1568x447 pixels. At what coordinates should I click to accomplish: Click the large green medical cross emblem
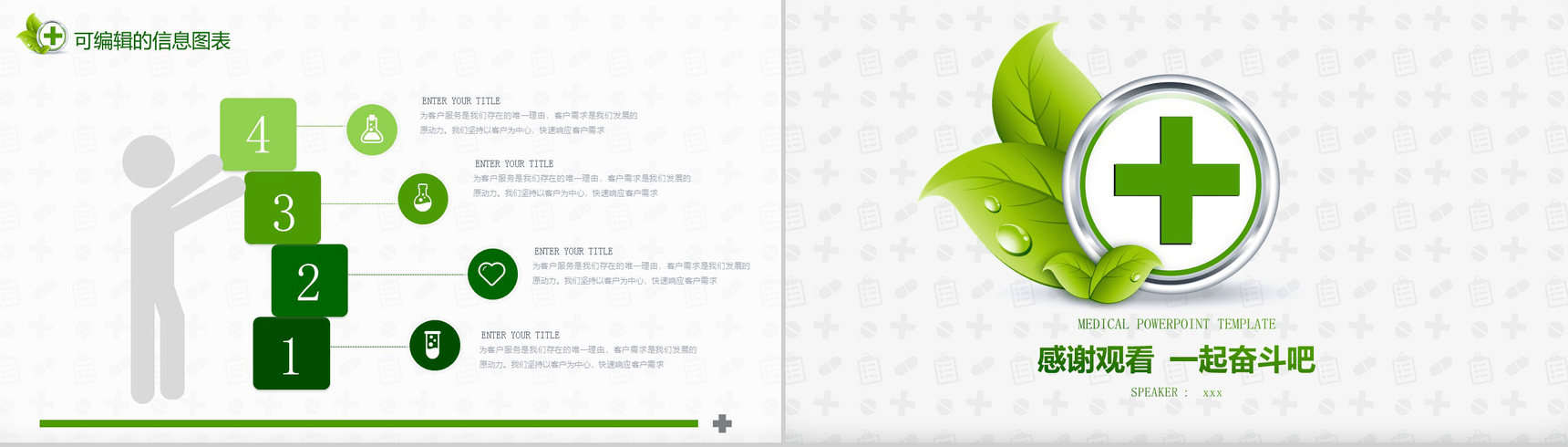(x=1176, y=181)
